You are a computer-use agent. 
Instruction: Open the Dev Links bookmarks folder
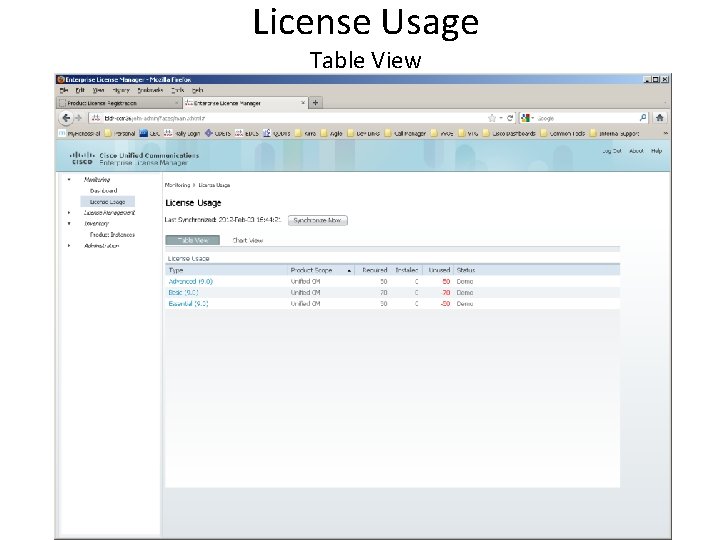pos(364,133)
